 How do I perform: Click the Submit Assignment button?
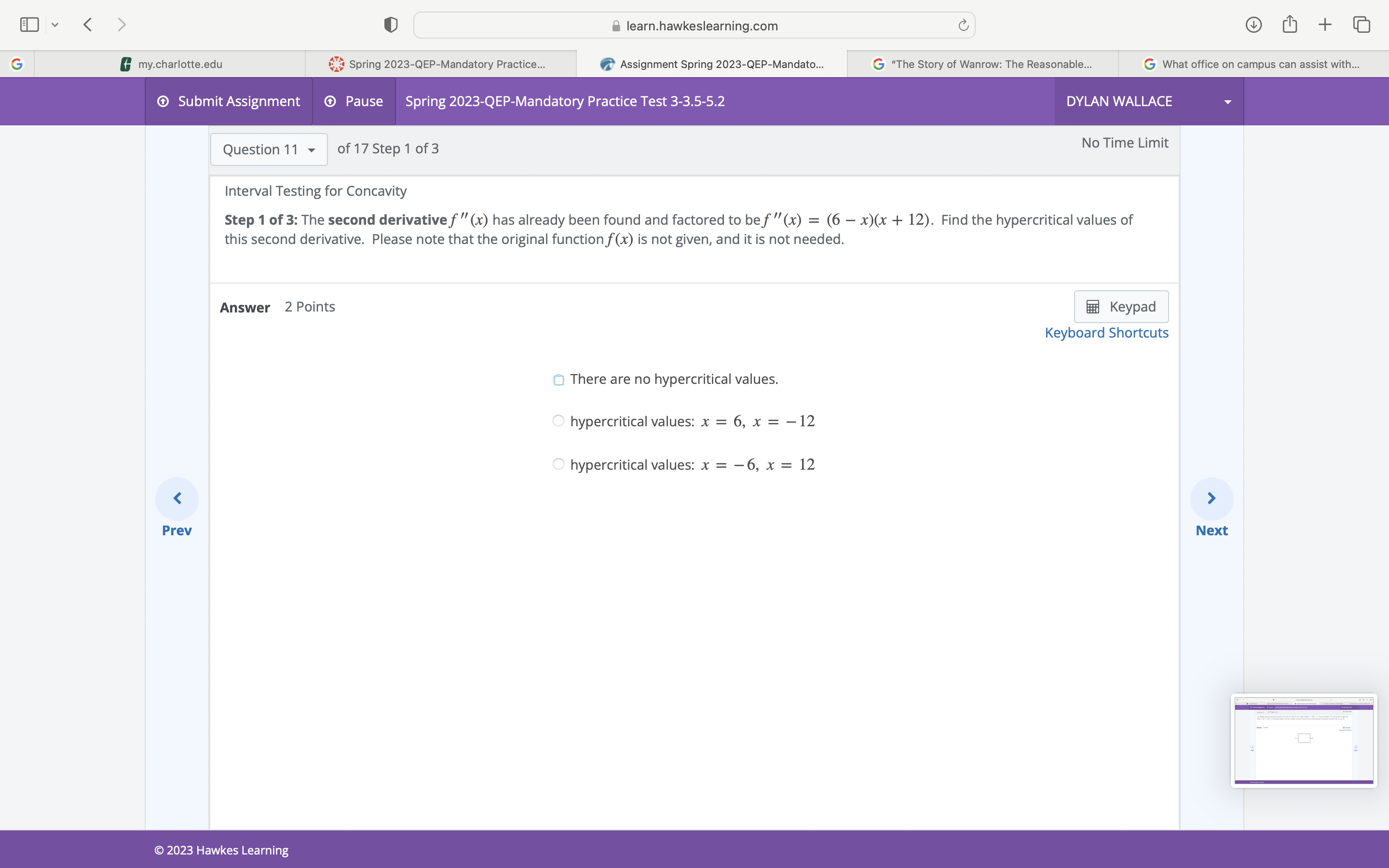229,102
